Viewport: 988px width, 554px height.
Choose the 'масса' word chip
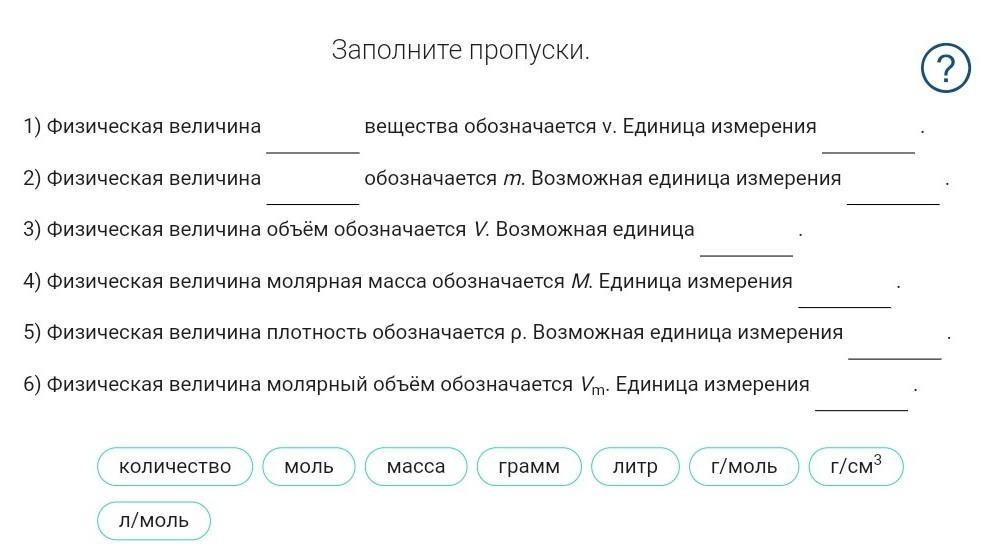pyautogui.click(x=416, y=466)
